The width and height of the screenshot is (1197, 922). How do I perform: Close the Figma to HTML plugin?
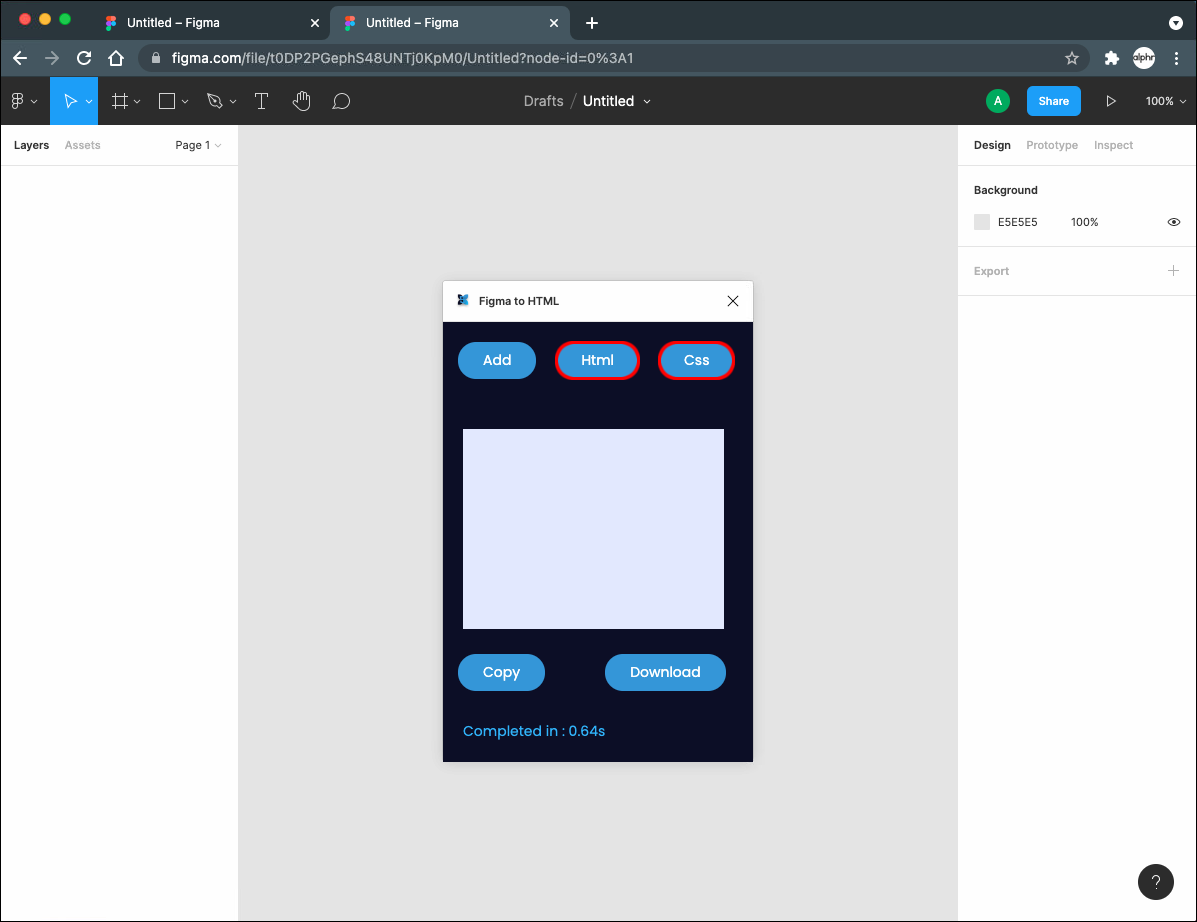(733, 301)
